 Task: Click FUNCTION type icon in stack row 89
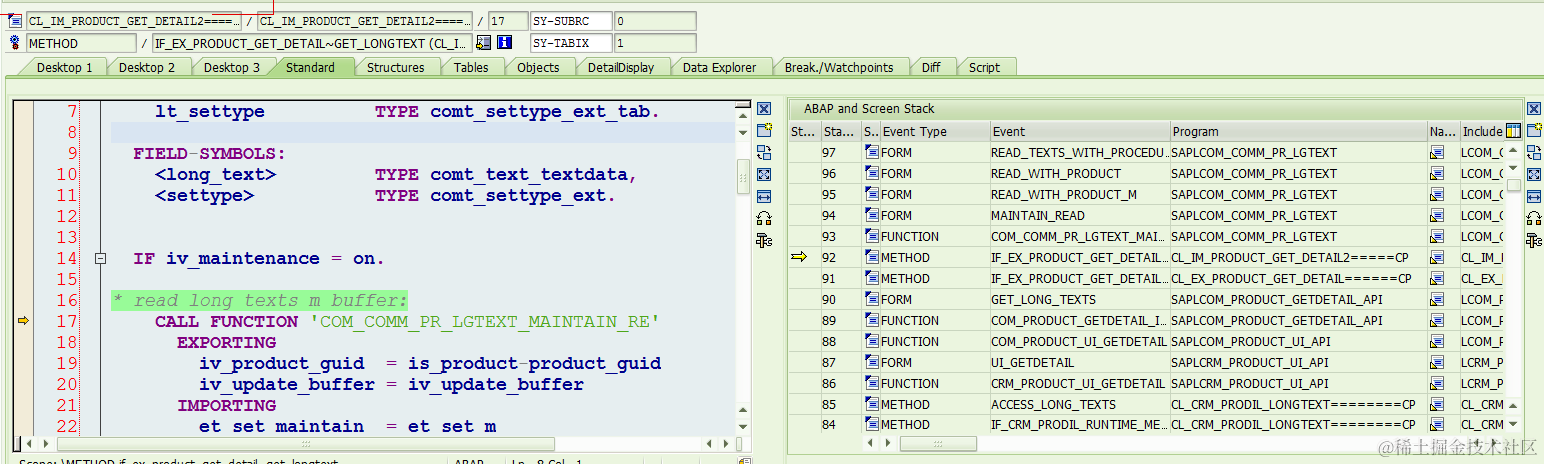(x=871, y=321)
